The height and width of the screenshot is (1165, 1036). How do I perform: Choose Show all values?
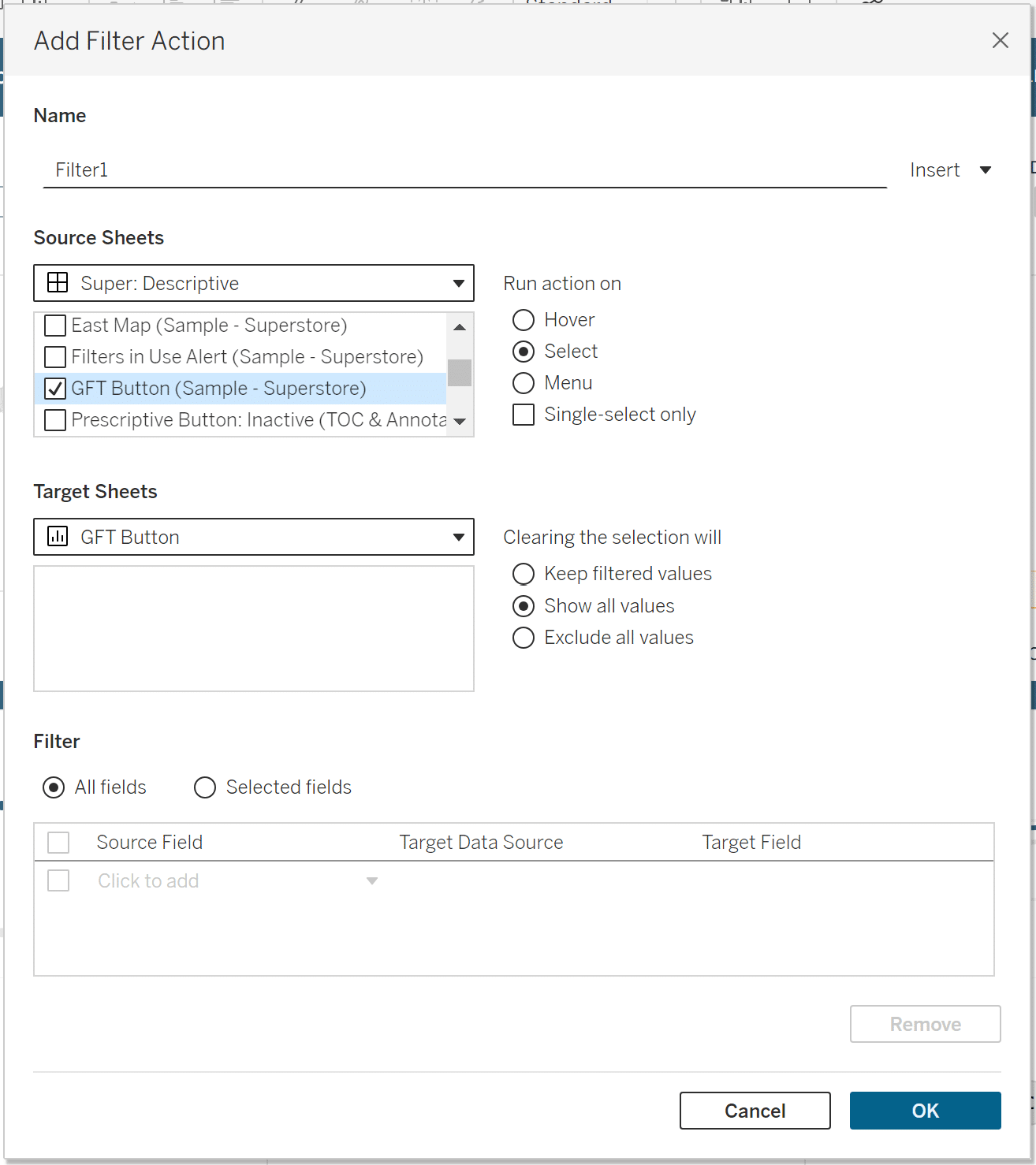point(524,606)
